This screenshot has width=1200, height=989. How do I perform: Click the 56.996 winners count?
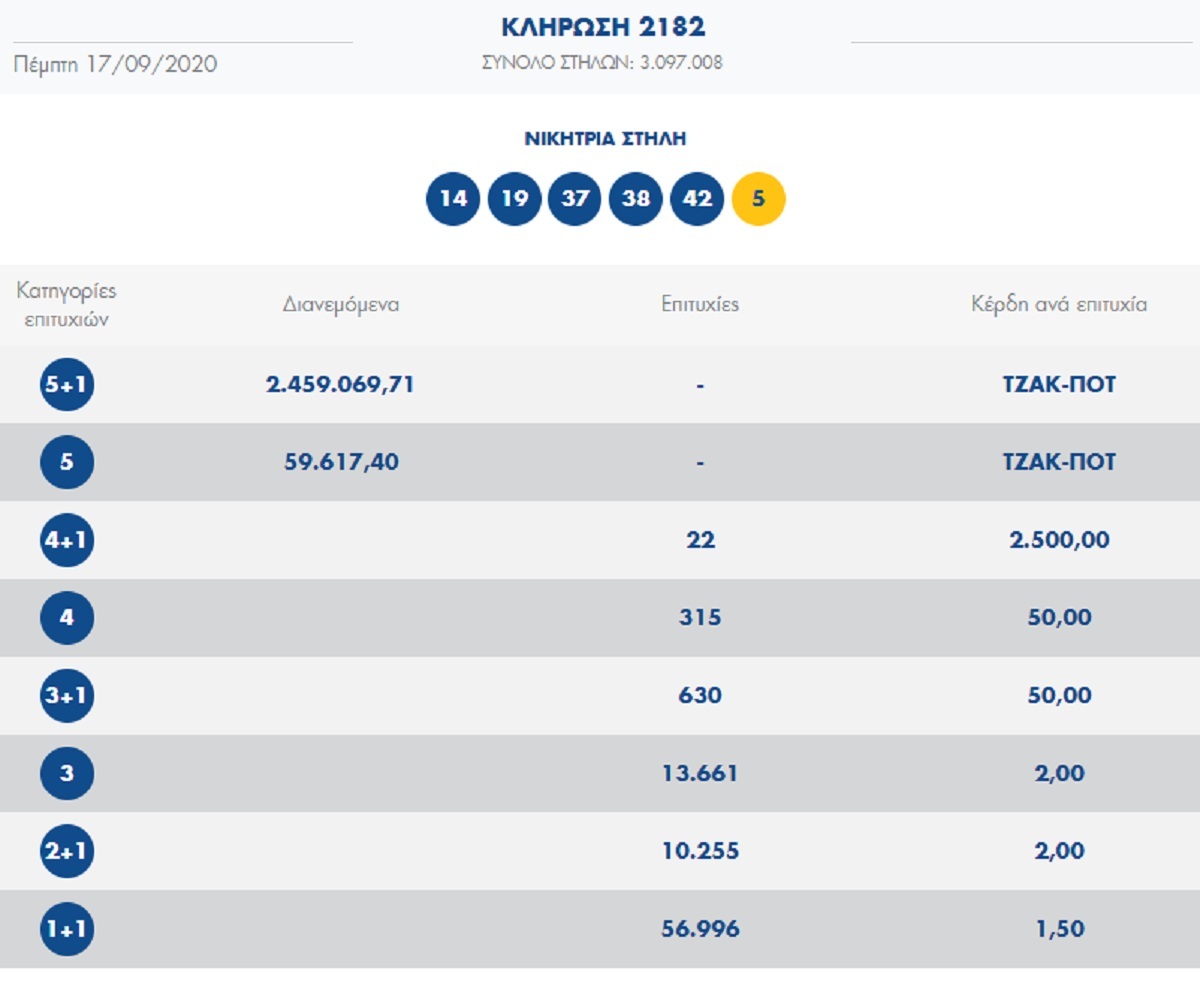click(700, 930)
